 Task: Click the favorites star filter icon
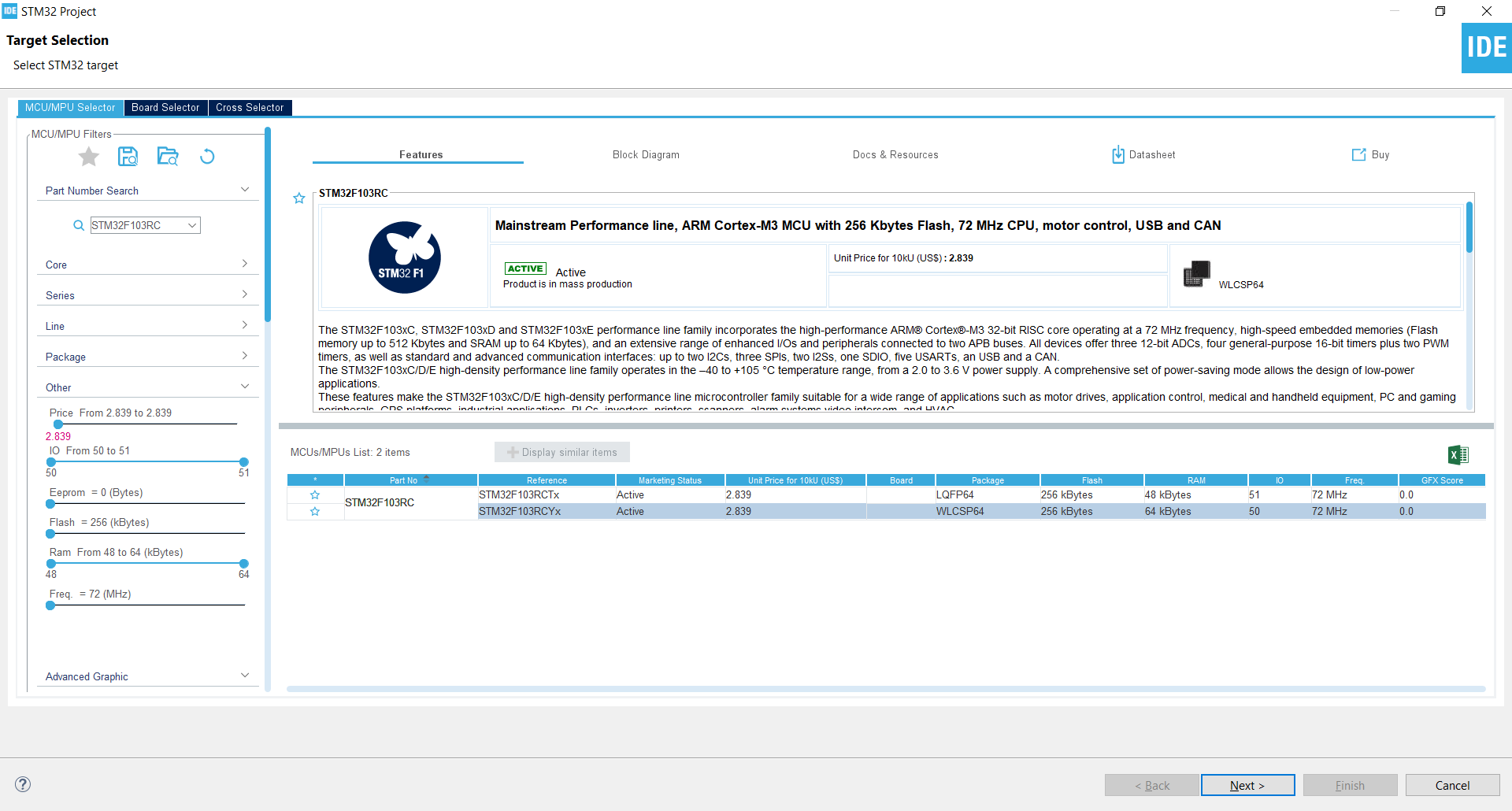(89, 157)
